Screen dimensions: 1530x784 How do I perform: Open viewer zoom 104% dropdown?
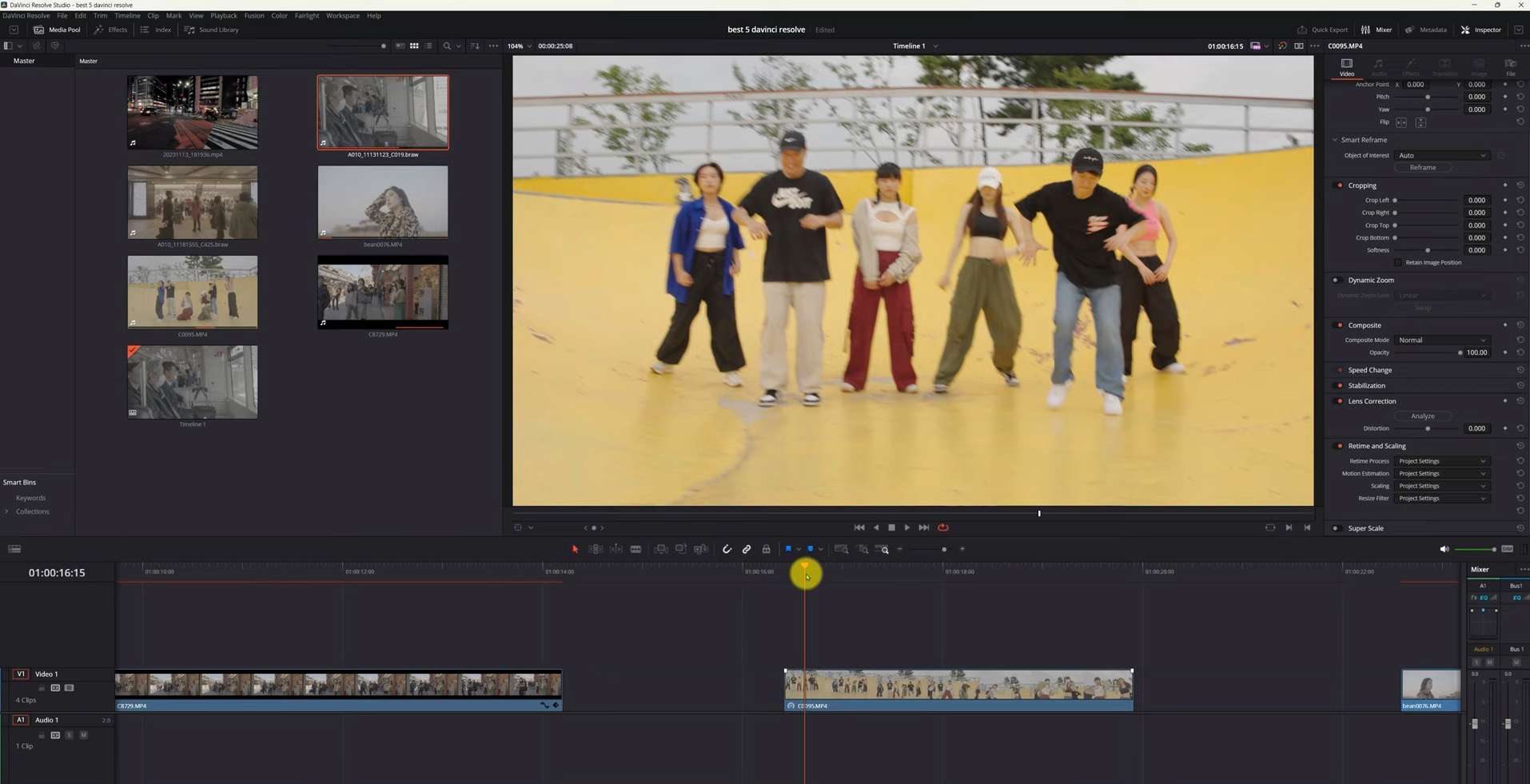[520, 46]
